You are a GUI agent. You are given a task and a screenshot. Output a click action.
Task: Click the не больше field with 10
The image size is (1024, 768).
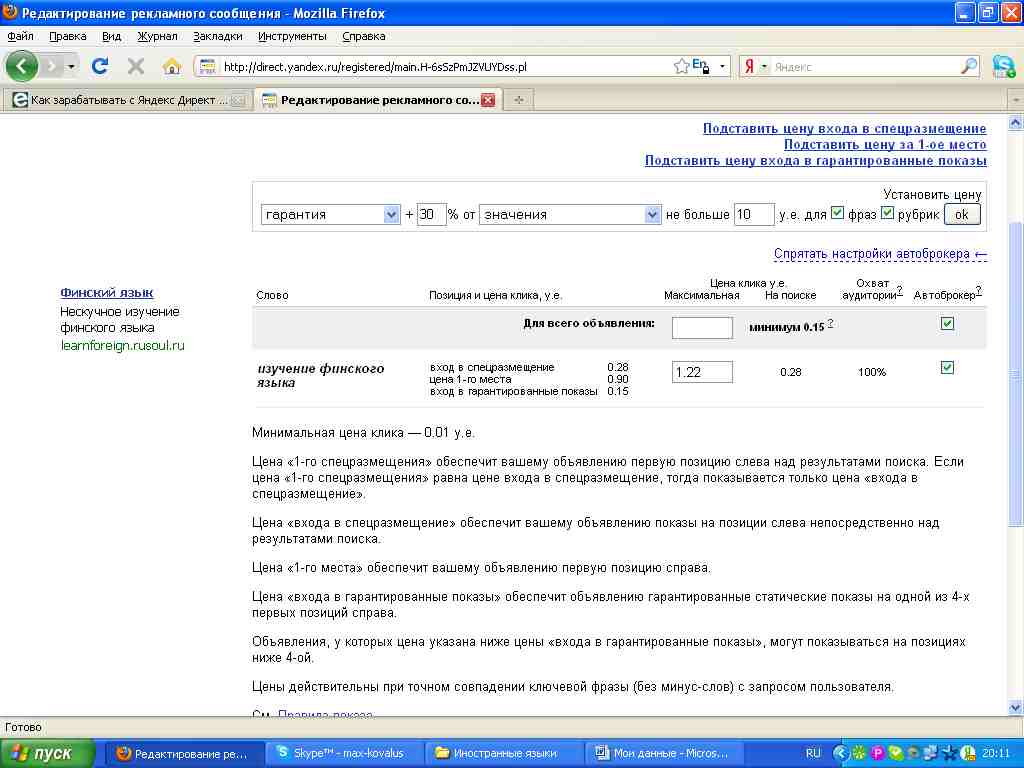(x=754, y=214)
